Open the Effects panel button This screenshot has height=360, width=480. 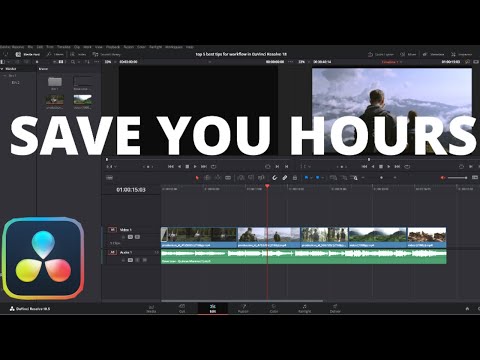pyautogui.click(x=55, y=54)
